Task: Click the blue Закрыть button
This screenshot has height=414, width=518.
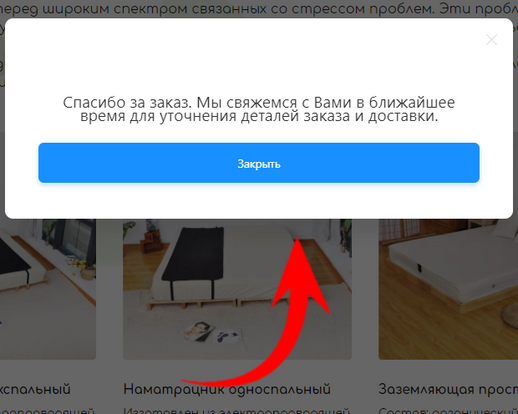Action: click(259, 163)
